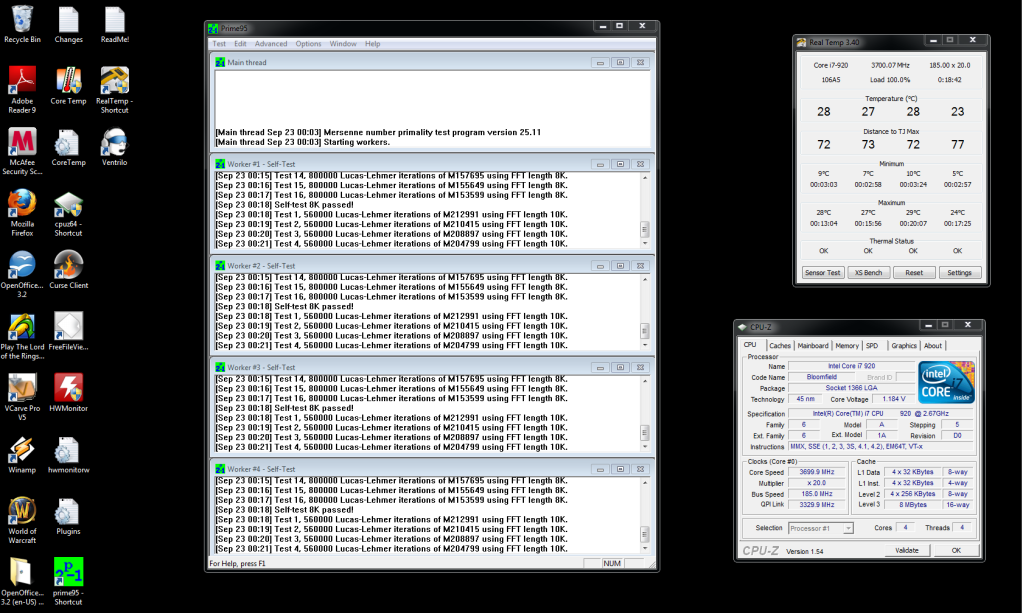Switch to the Mainboard tab in CPU-Z
This screenshot has height=613, width=1023.
point(813,346)
